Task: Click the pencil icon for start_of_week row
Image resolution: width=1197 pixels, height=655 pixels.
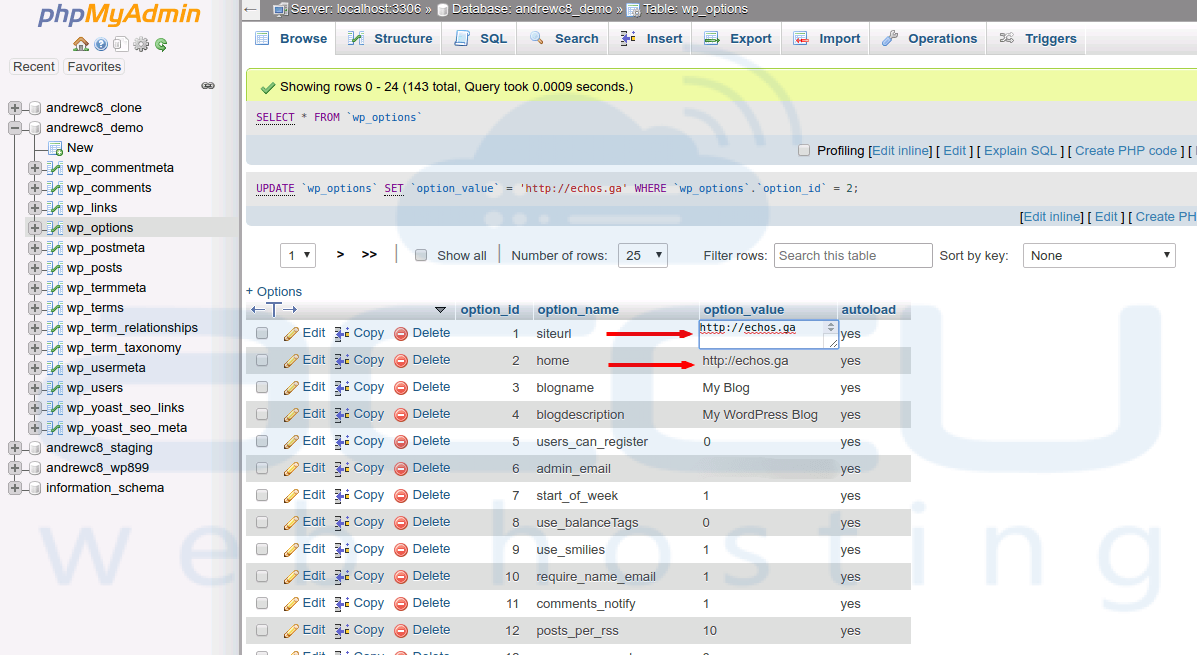Action: click(292, 495)
